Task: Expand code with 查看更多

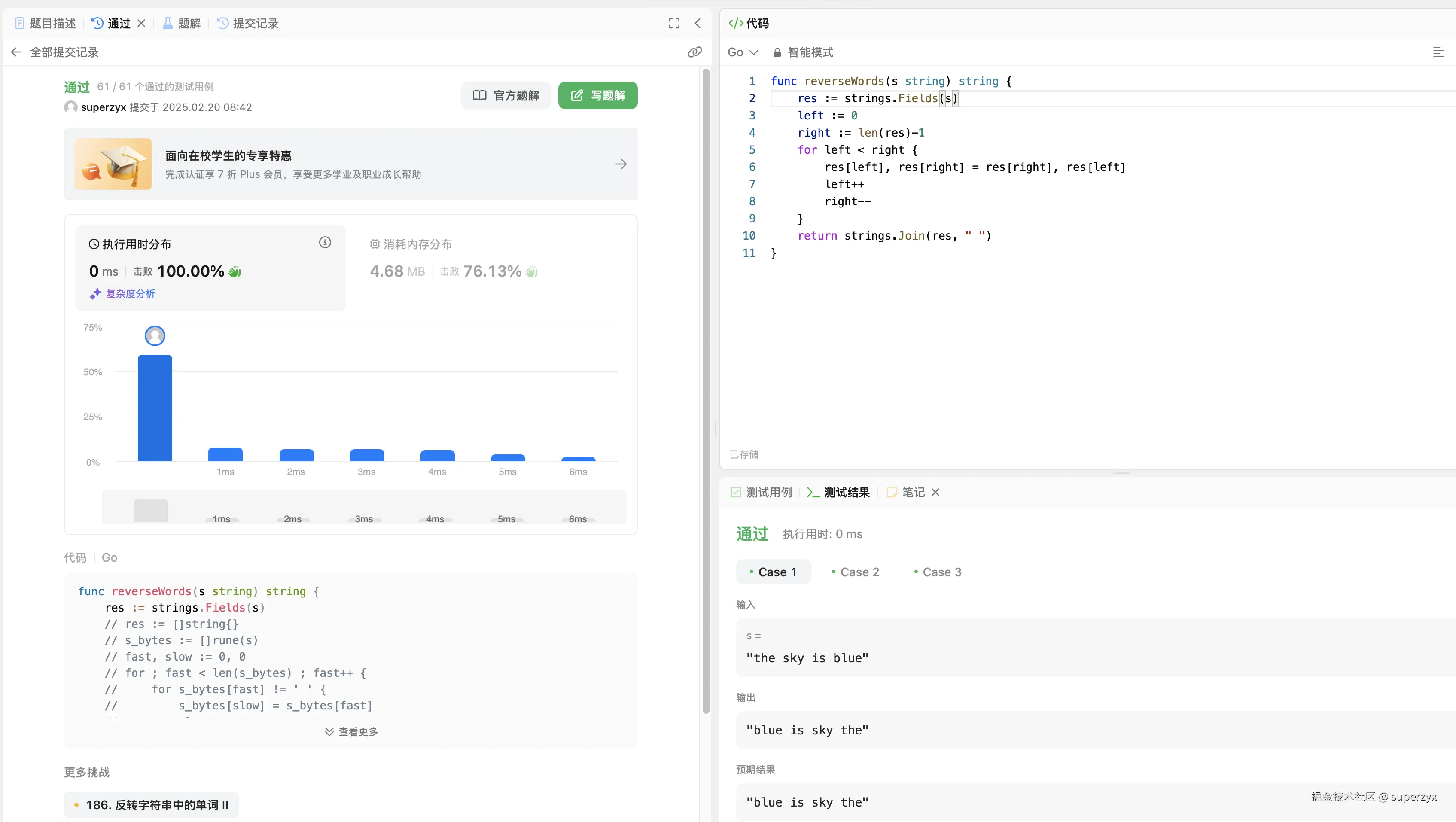Action: [x=351, y=731]
